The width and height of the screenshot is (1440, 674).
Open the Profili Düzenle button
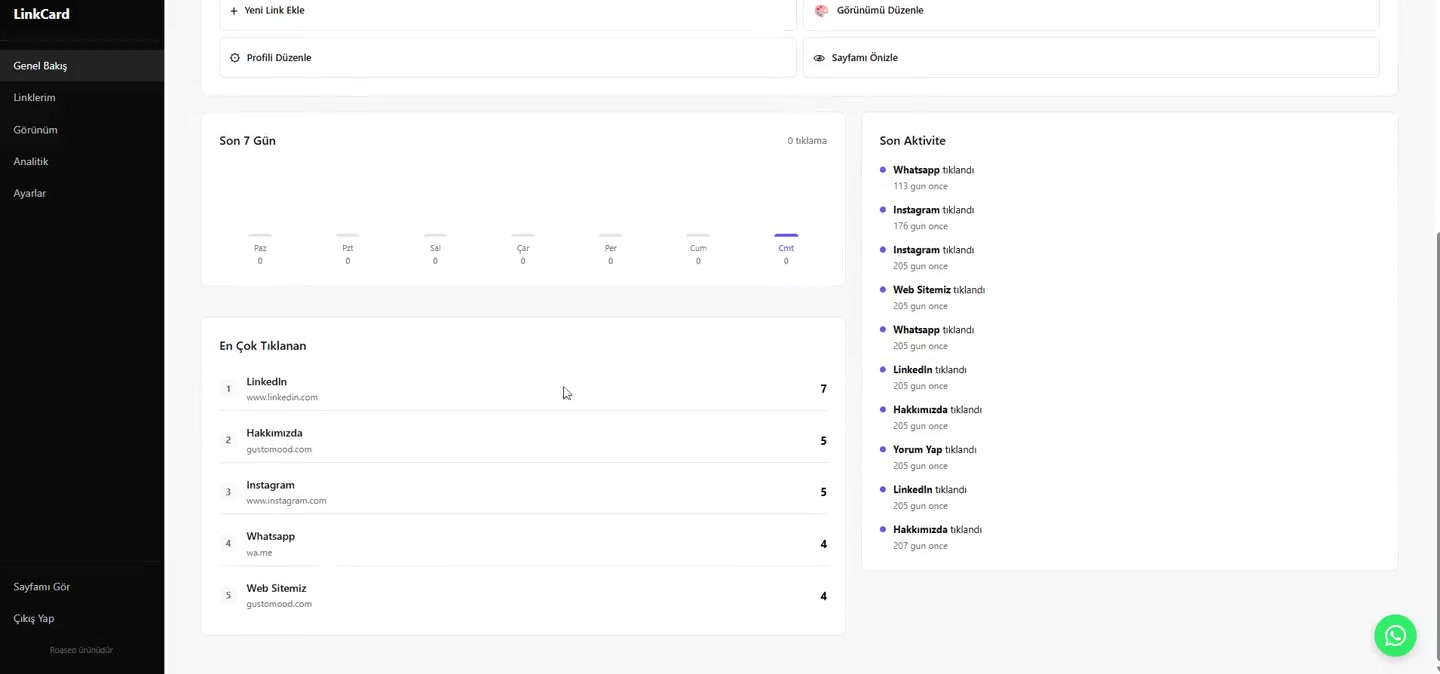(508, 58)
